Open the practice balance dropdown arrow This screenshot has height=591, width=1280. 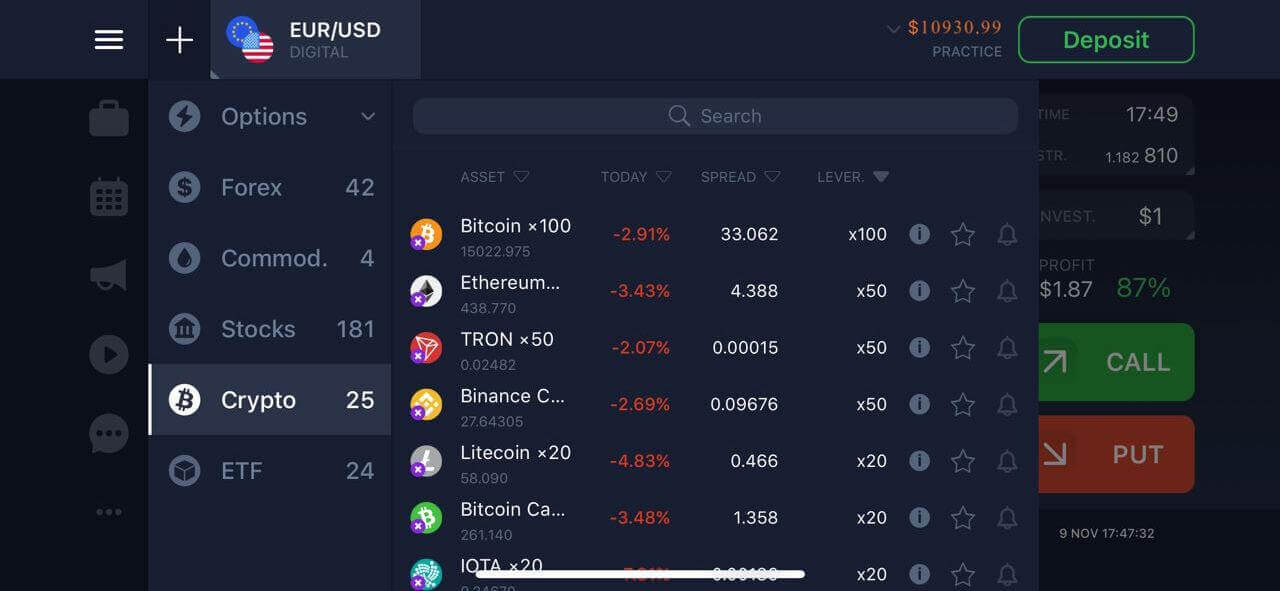click(x=894, y=29)
